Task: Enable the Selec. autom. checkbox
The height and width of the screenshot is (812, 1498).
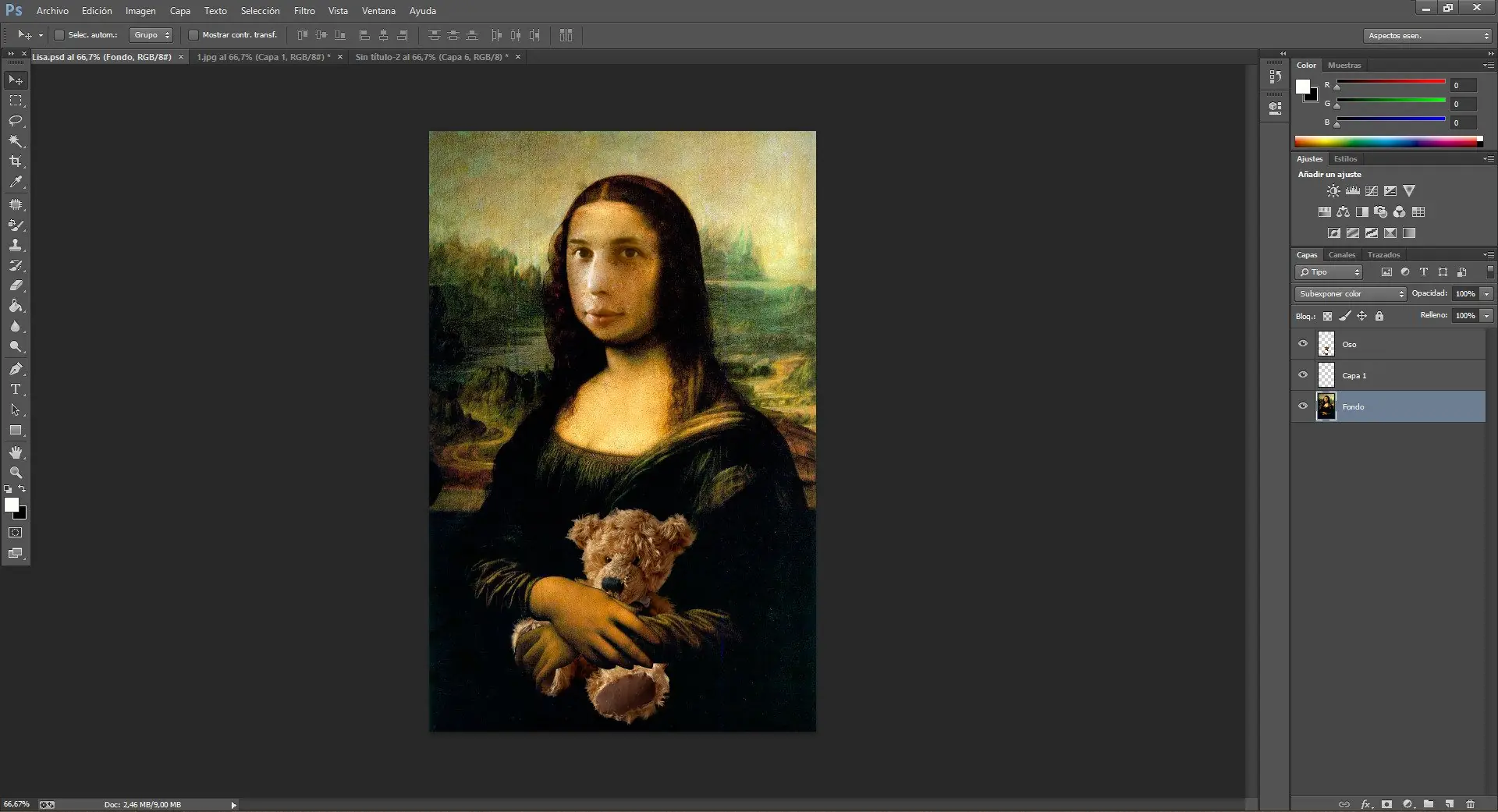Action: (x=59, y=35)
